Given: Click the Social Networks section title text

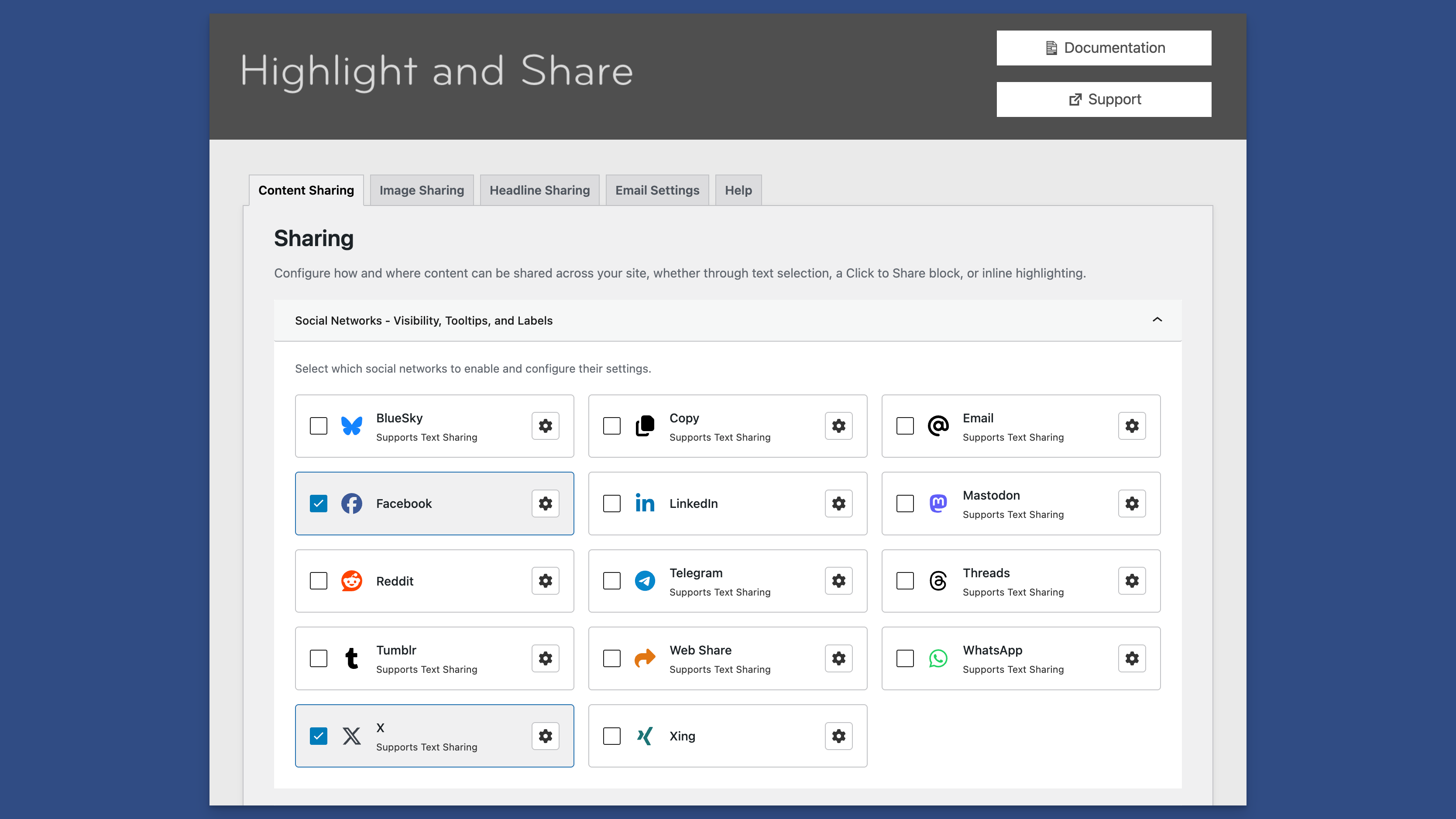Looking at the screenshot, I should pyautogui.click(x=423, y=320).
